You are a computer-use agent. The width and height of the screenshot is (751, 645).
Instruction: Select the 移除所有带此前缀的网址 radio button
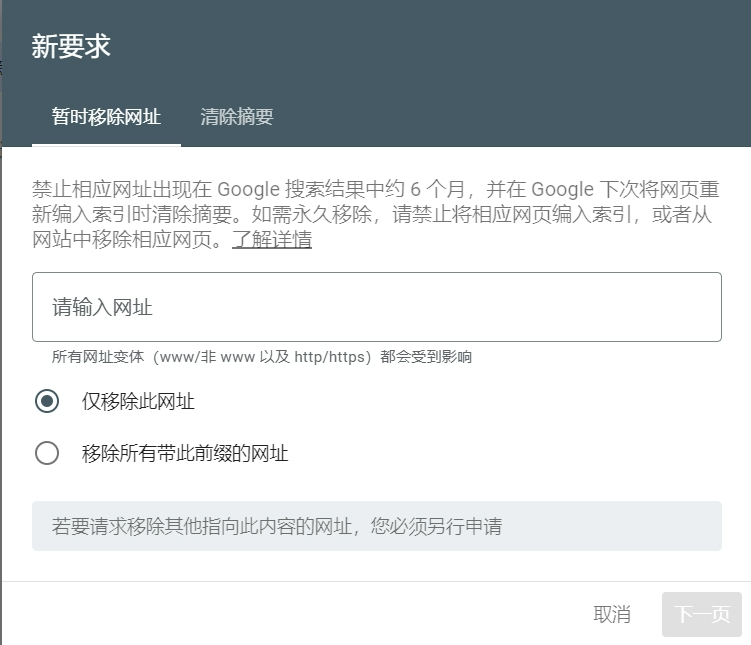[x=47, y=454]
